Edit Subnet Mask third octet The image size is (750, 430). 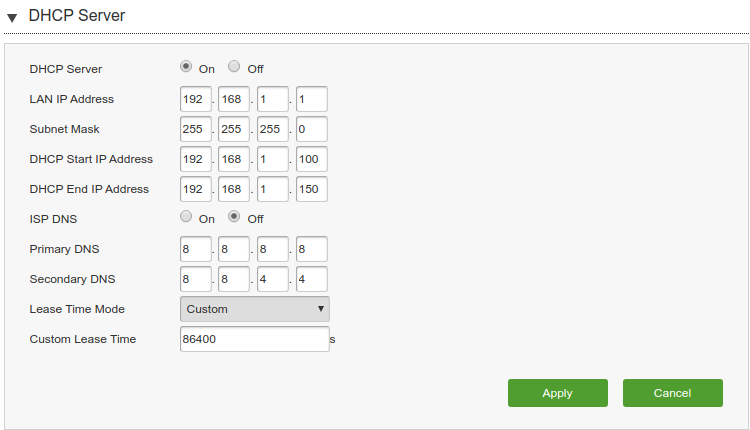pyautogui.click(x=273, y=129)
